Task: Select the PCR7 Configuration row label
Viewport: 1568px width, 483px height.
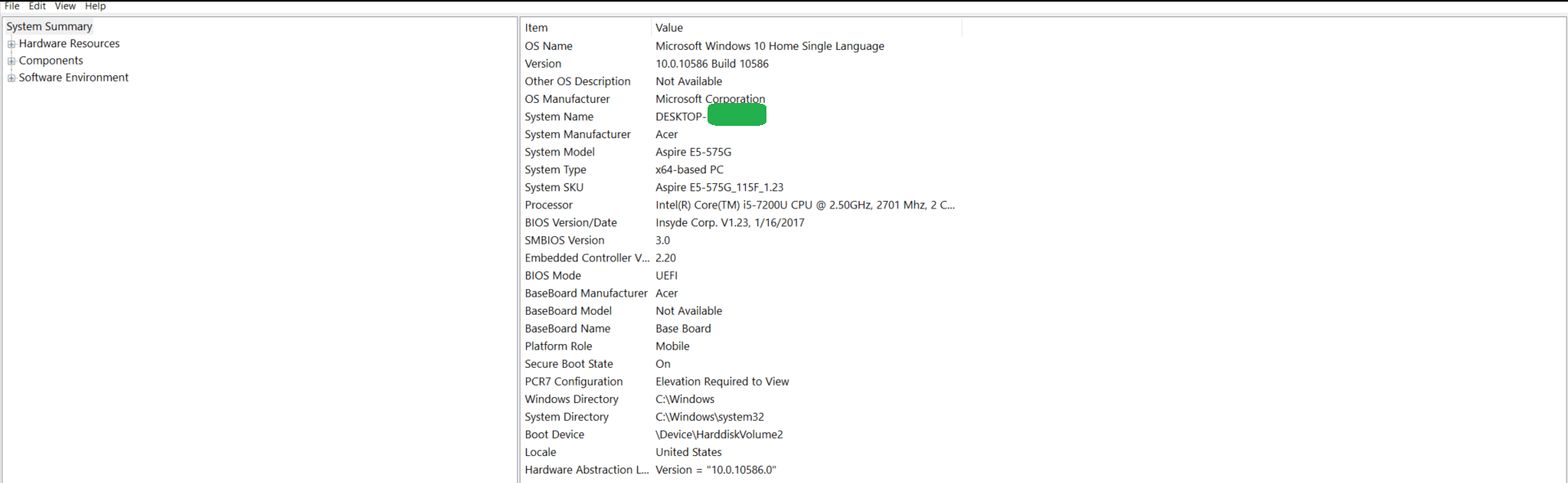Action: click(574, 382)
